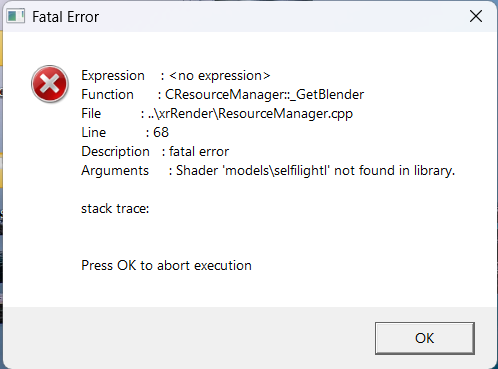Click the fatal error description value
This screenshot has height=369, width=498.
pos(199,152)
